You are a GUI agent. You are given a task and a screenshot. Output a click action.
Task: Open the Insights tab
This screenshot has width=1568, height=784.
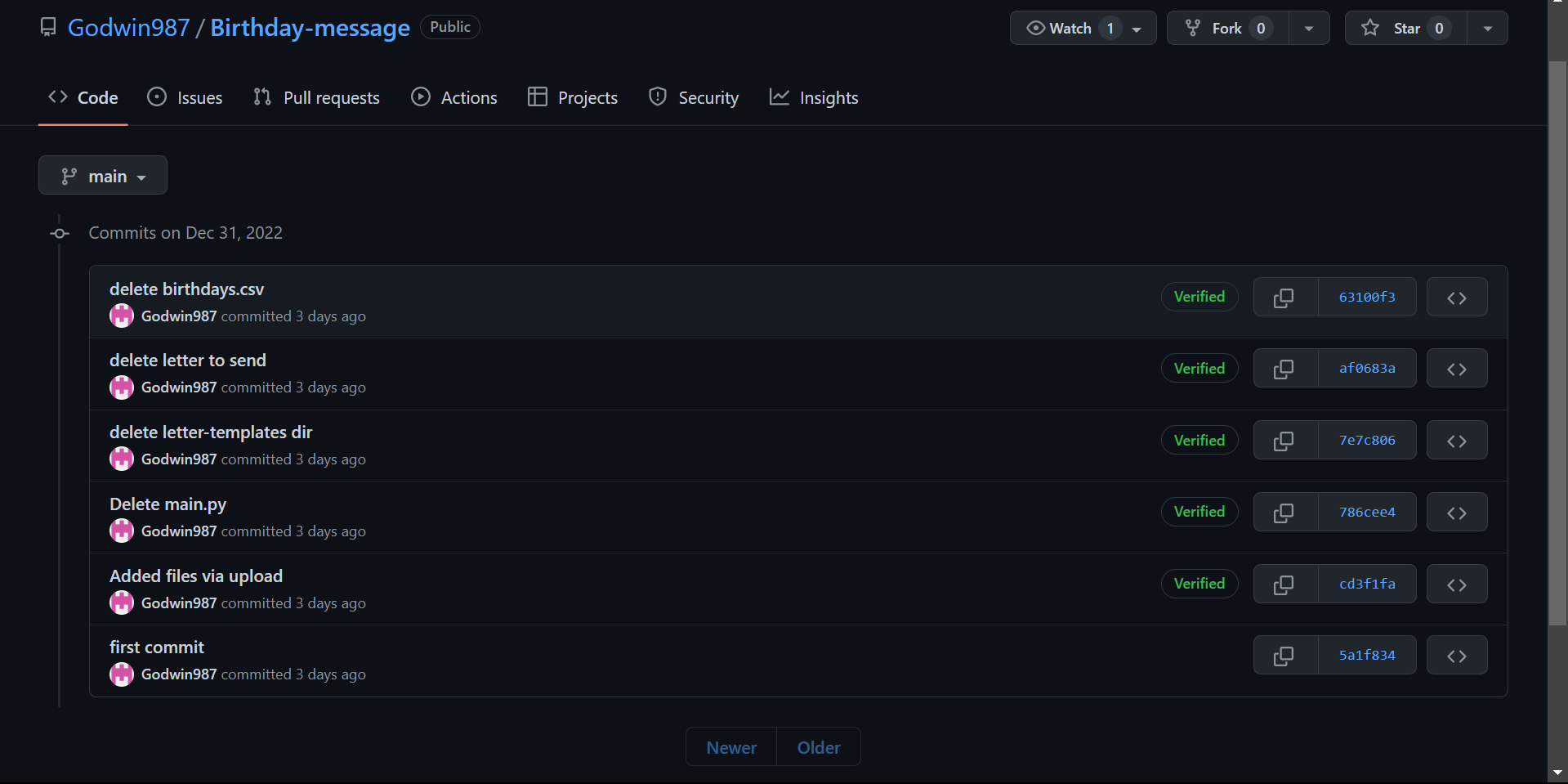coord(814,97)
